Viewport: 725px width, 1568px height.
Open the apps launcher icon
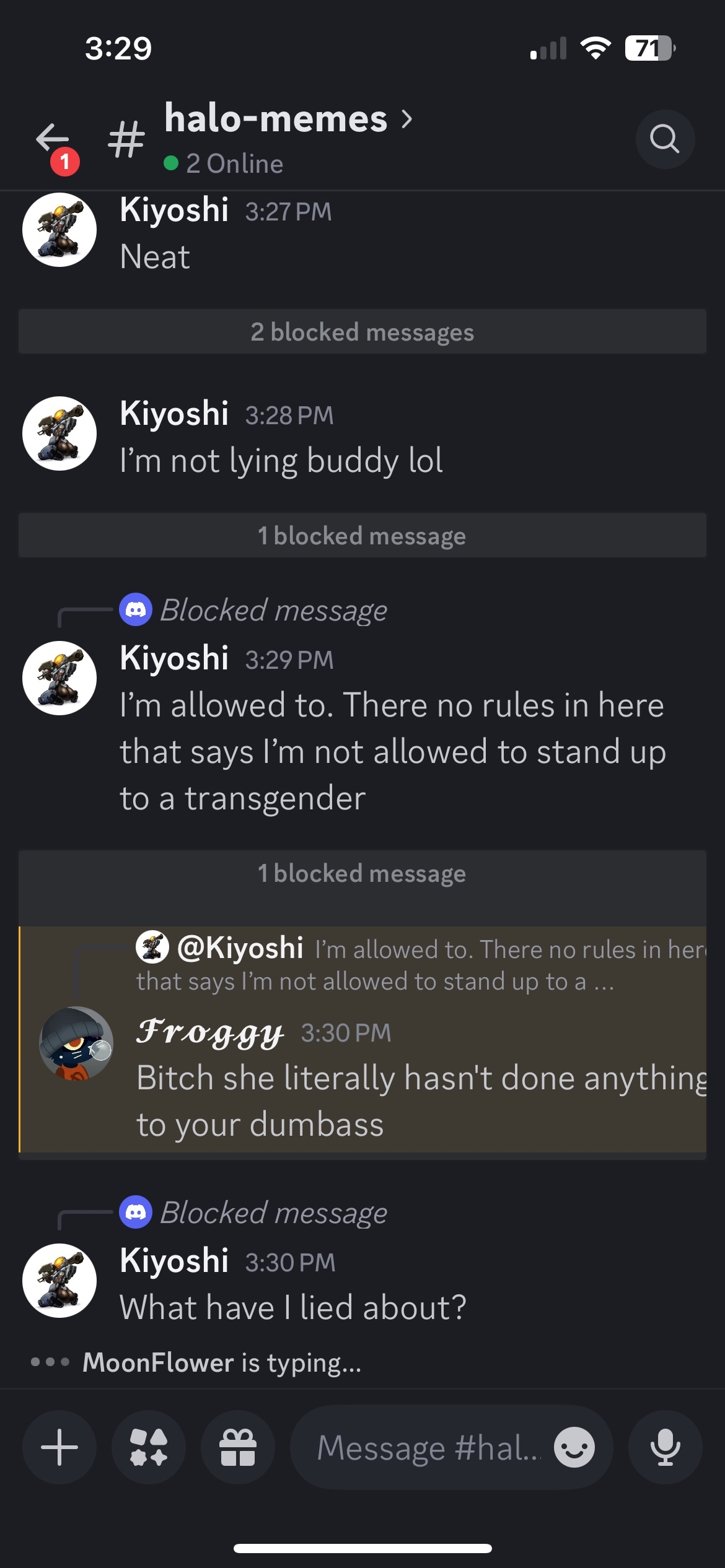[149, 1447]
